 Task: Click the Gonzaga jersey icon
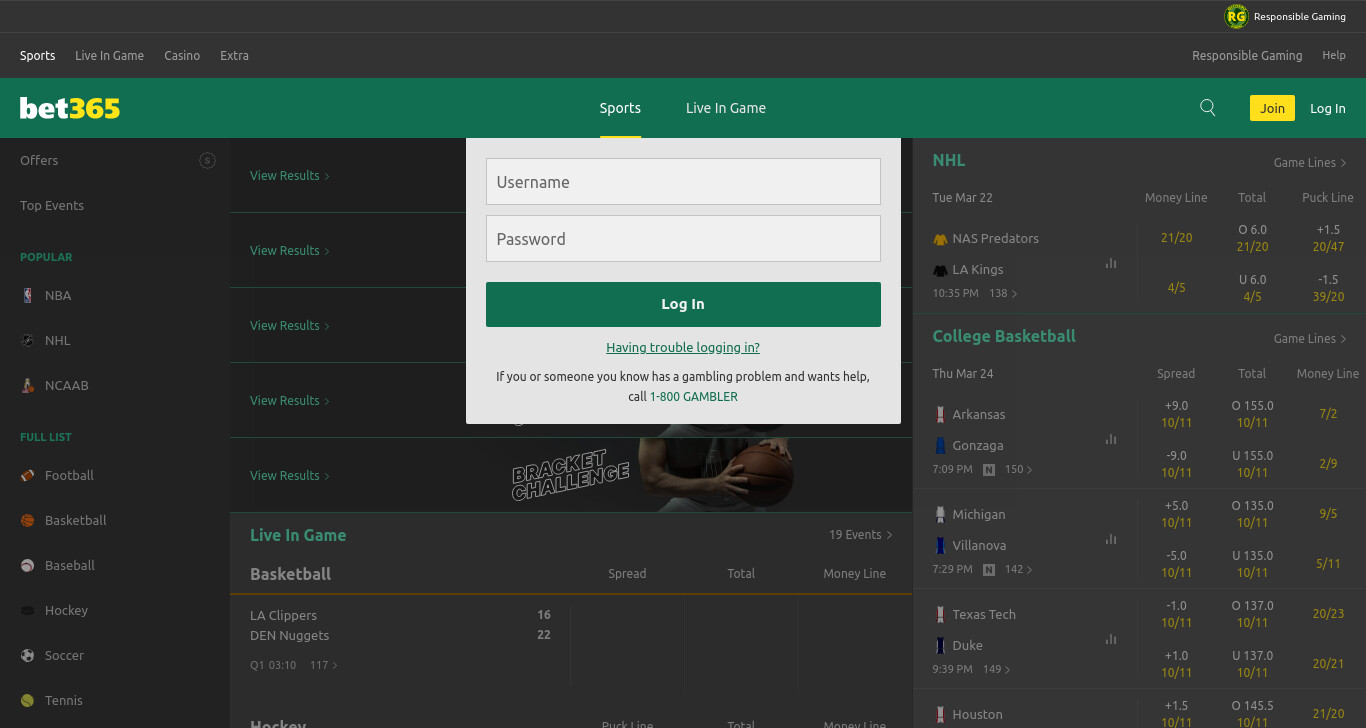tap(940, 445)
